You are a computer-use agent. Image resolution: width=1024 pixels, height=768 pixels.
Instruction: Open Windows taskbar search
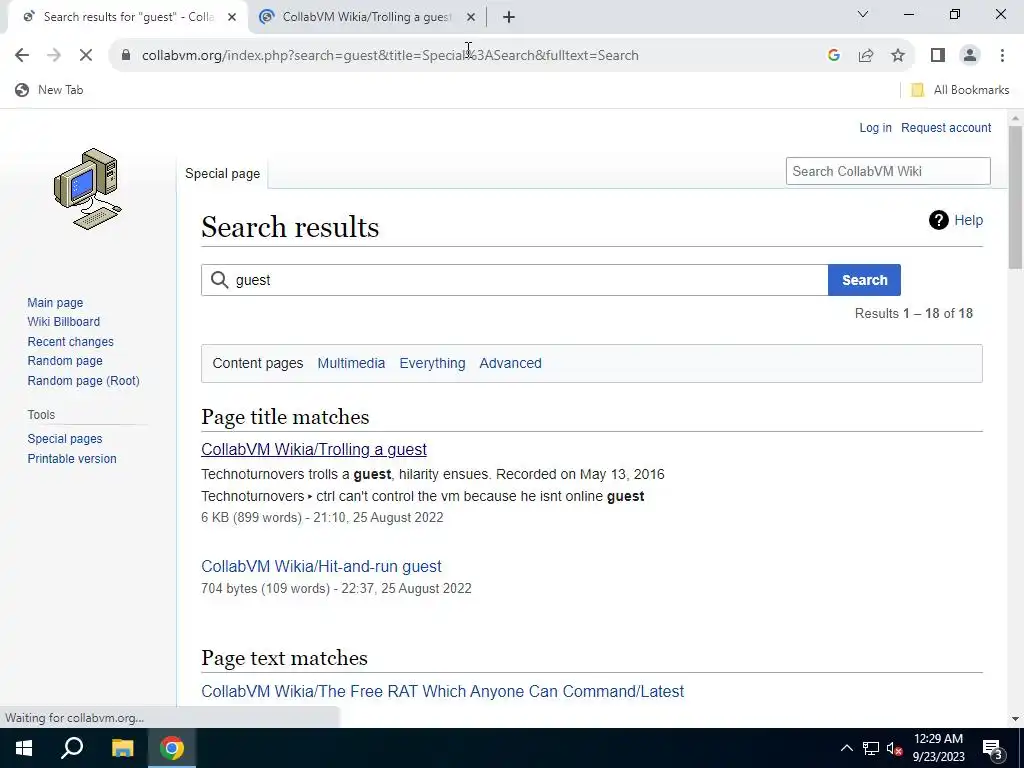[72, 748]
